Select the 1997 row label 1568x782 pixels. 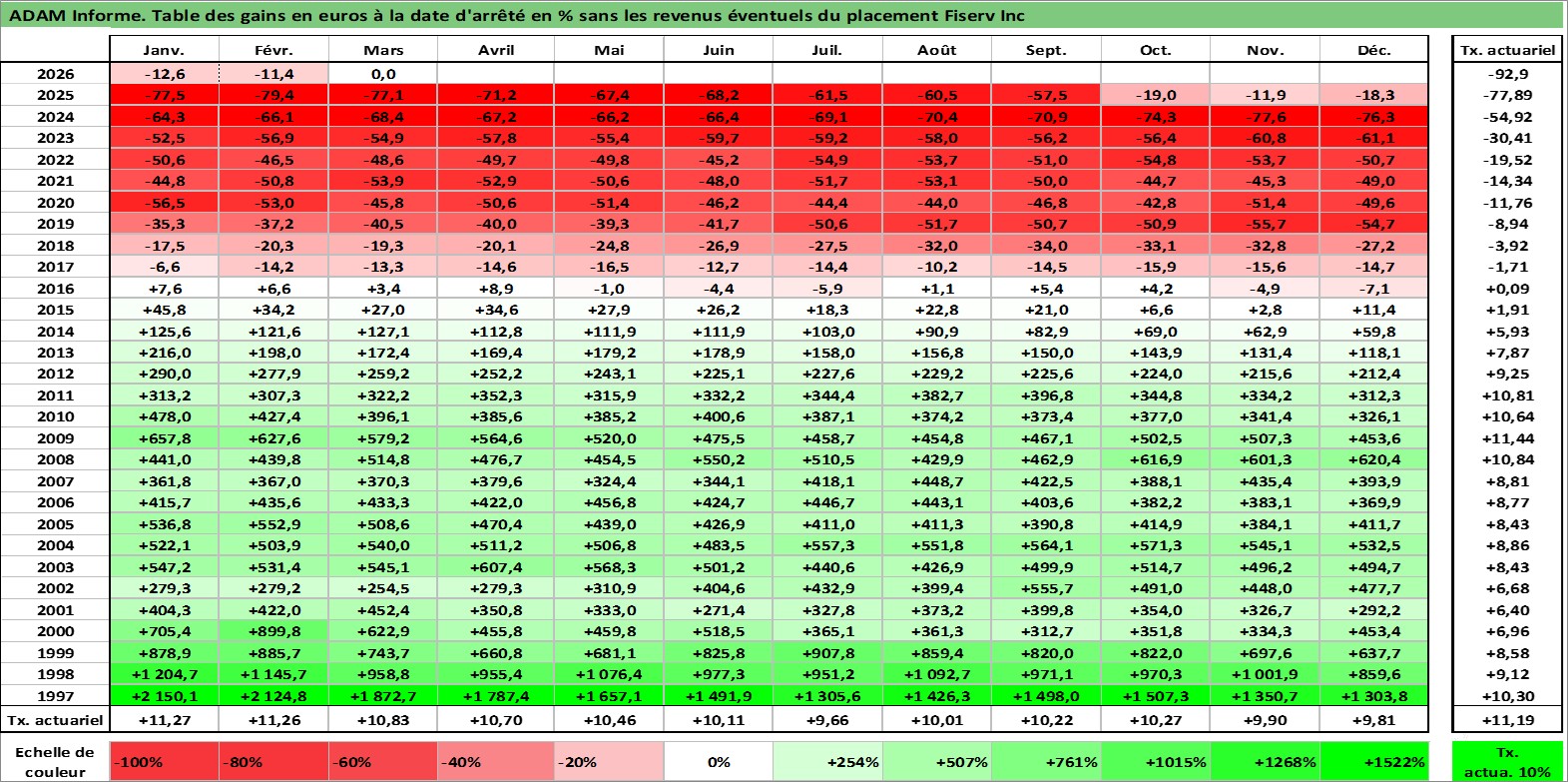click(55, 696)
